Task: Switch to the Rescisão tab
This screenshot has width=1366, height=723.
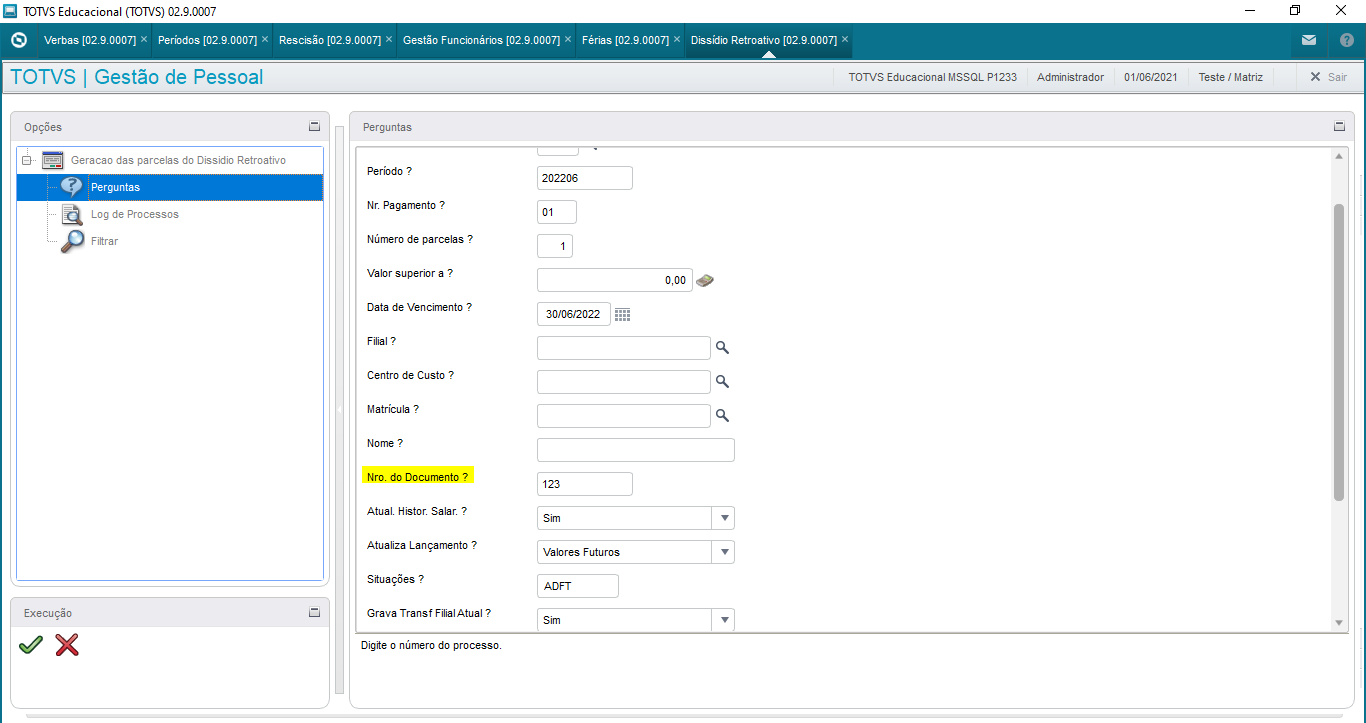Action: pos(329,40)
